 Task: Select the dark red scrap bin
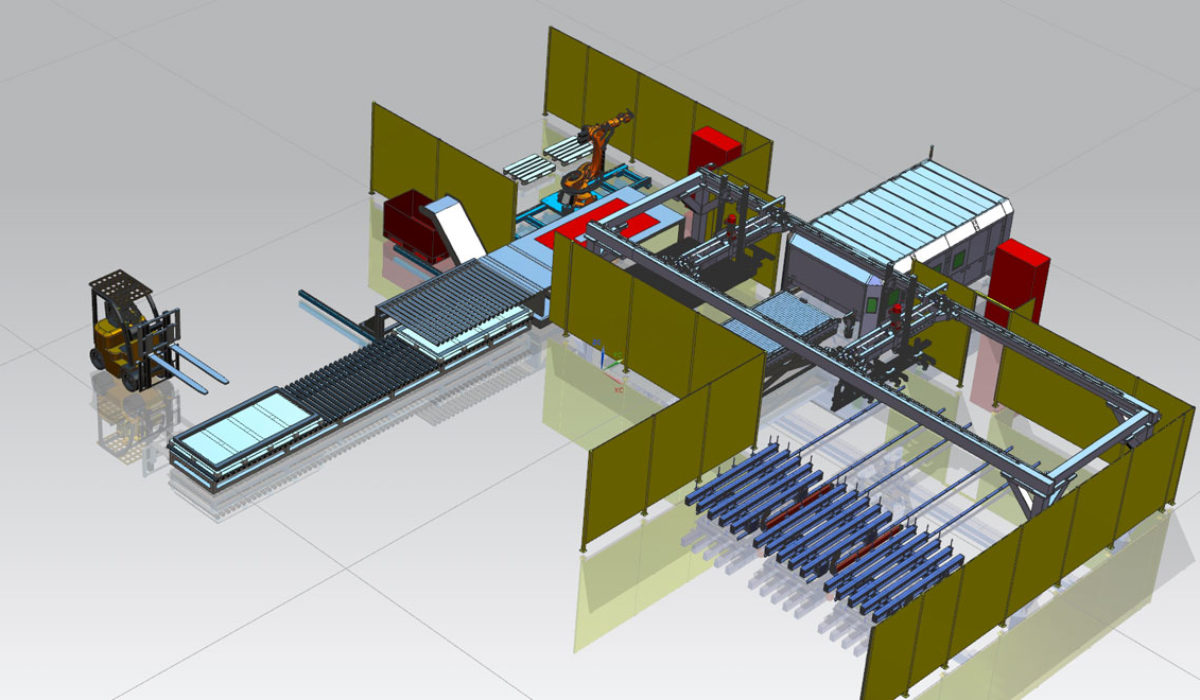(412, 226)
